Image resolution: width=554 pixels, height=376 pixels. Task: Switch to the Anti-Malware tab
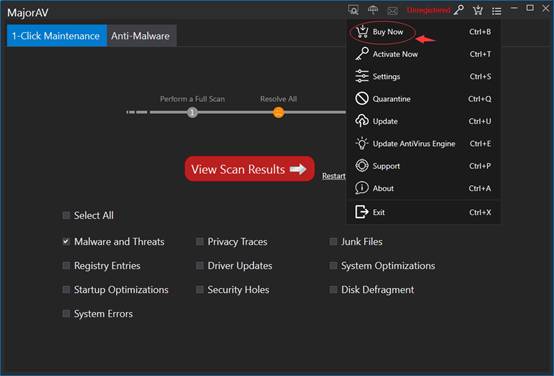[141, 36]
